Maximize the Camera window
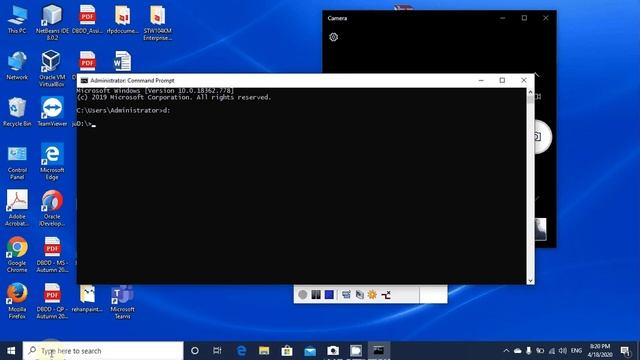The height and width of the screenshot is (360, 640). pyautogui.click(x=524, y=18)
